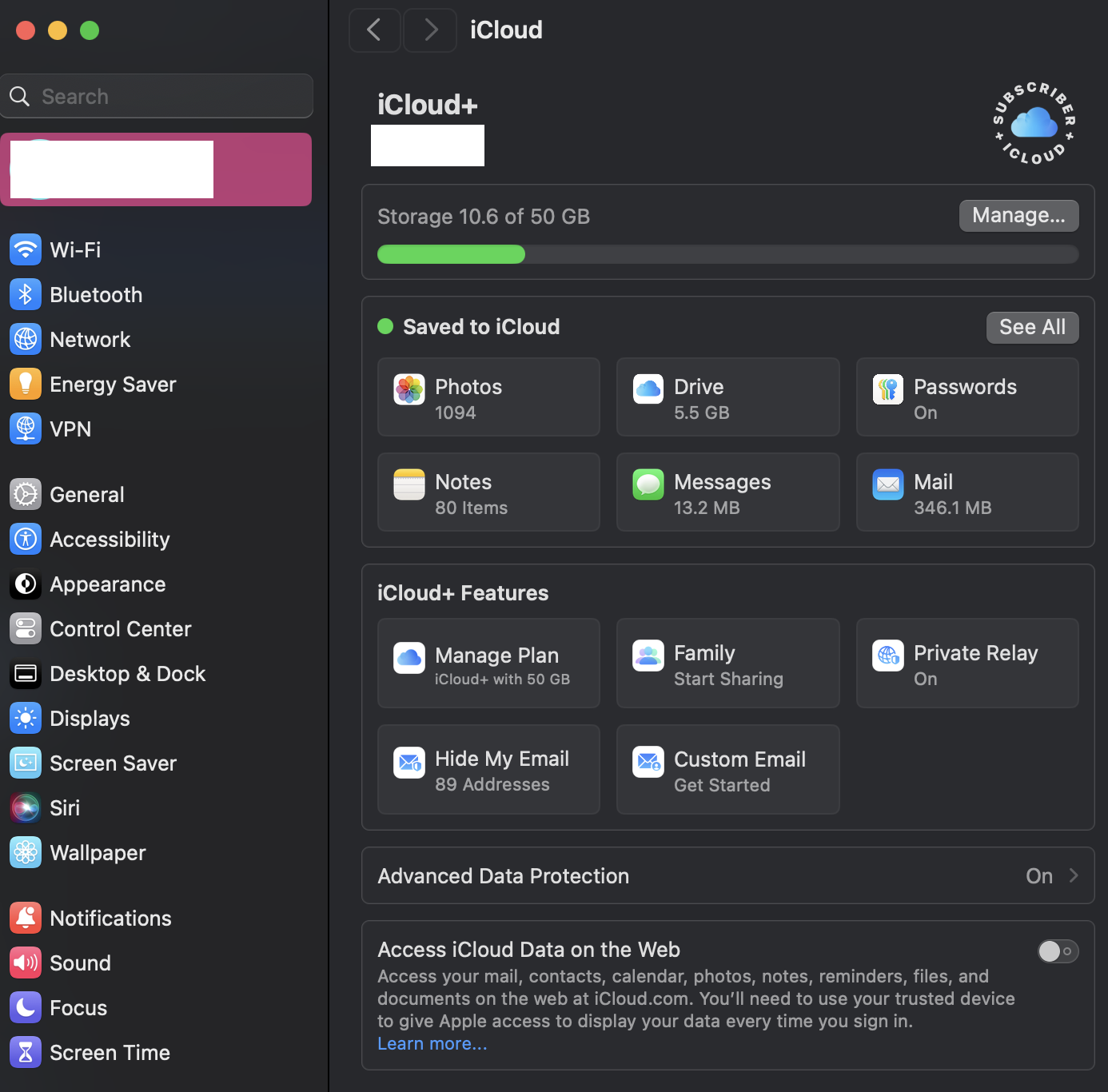Open the Custom Email icon

click(648, 762)
